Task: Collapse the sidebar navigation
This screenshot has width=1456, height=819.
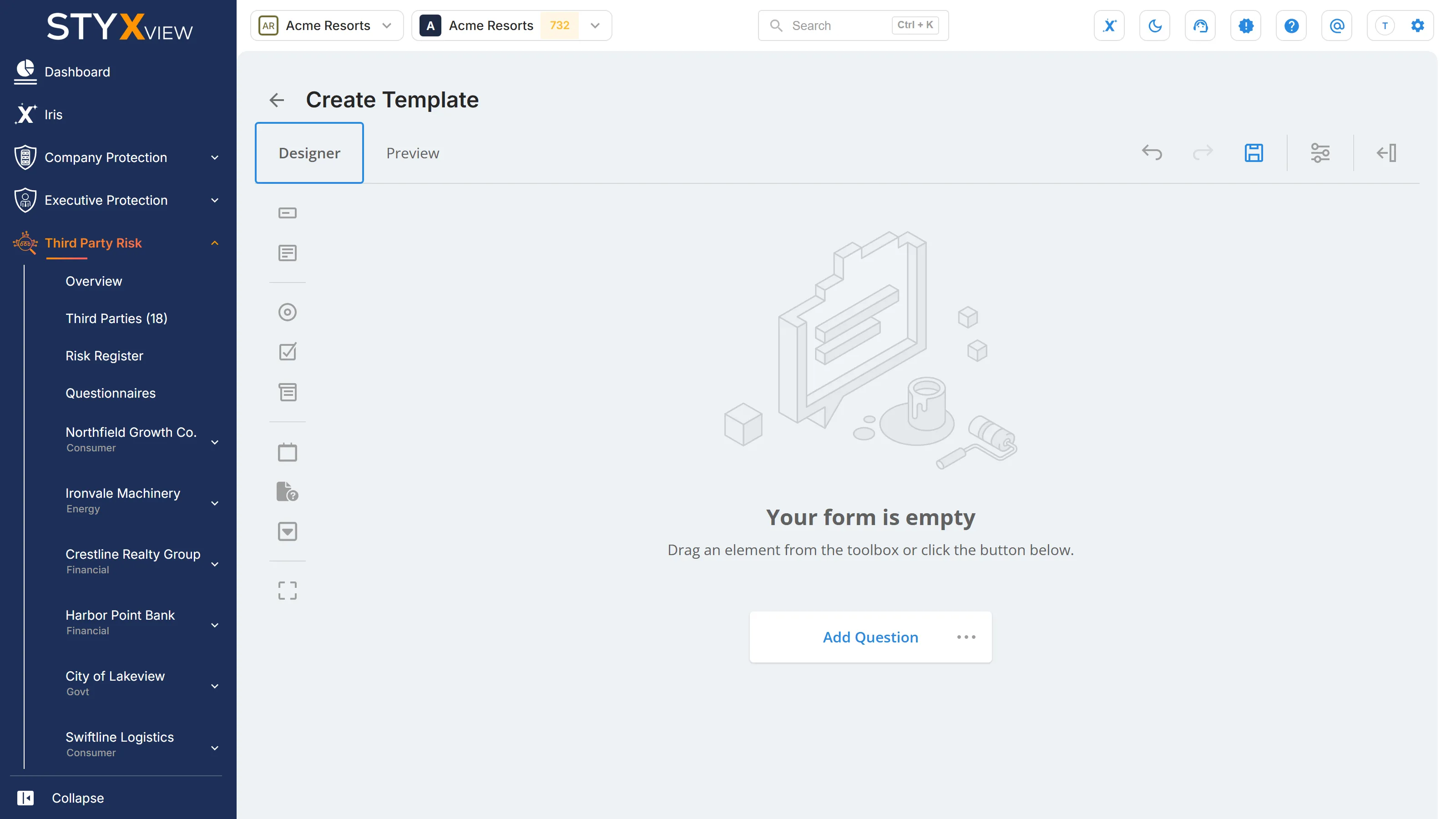Action: point(60,798)
